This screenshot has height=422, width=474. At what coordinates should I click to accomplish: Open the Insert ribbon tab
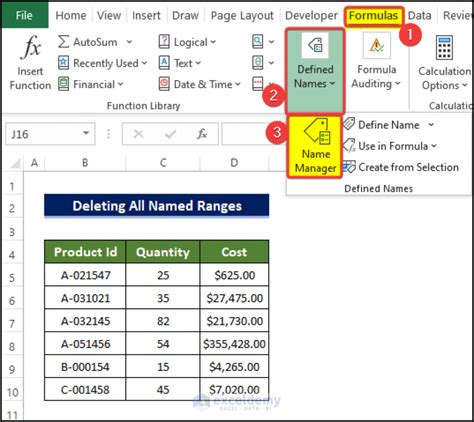146,15
